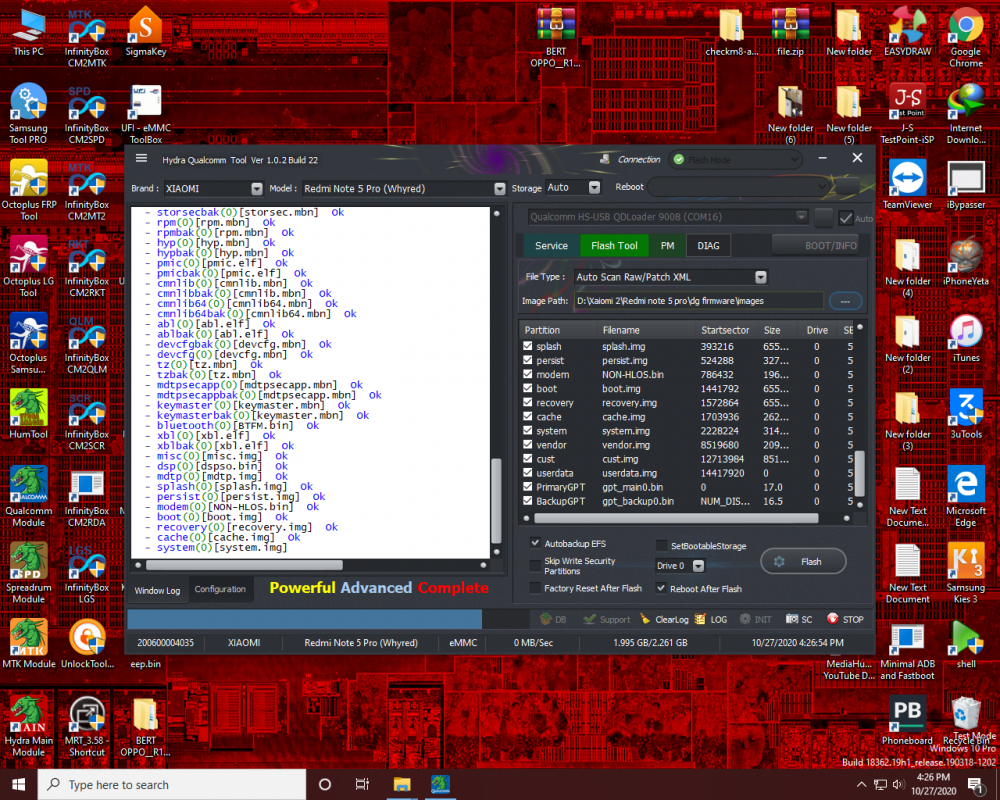Click the flash progress bar
The image size is (1000, 800).
pos(327,619)
